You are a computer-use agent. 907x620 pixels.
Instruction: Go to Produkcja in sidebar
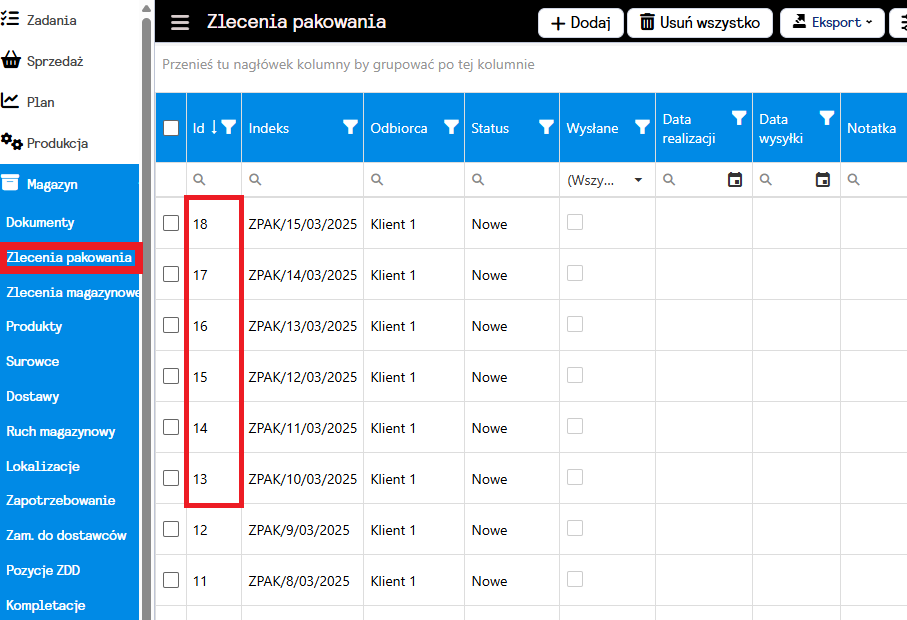[x=57, y=143]
